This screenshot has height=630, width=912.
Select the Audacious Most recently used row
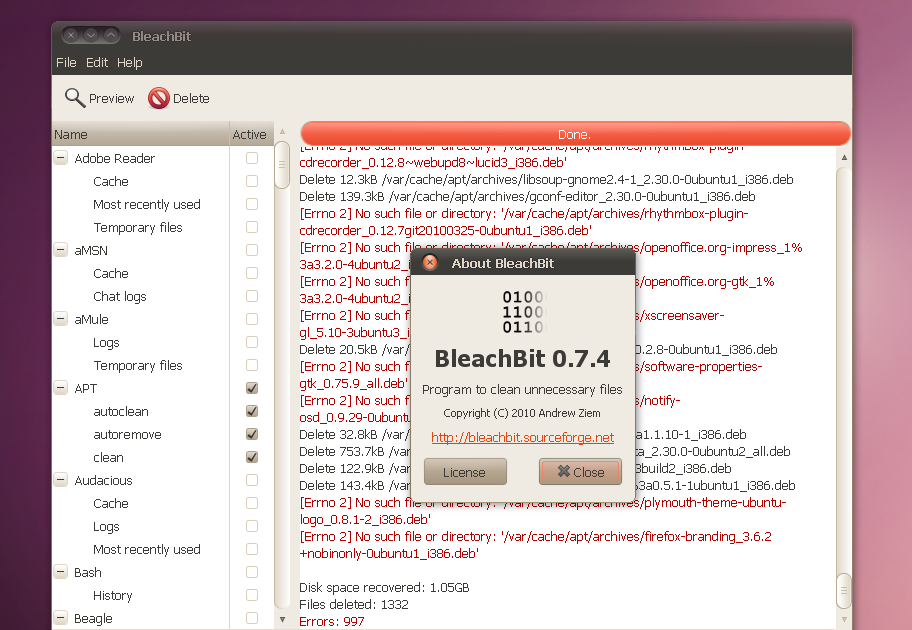coord(163,549)
